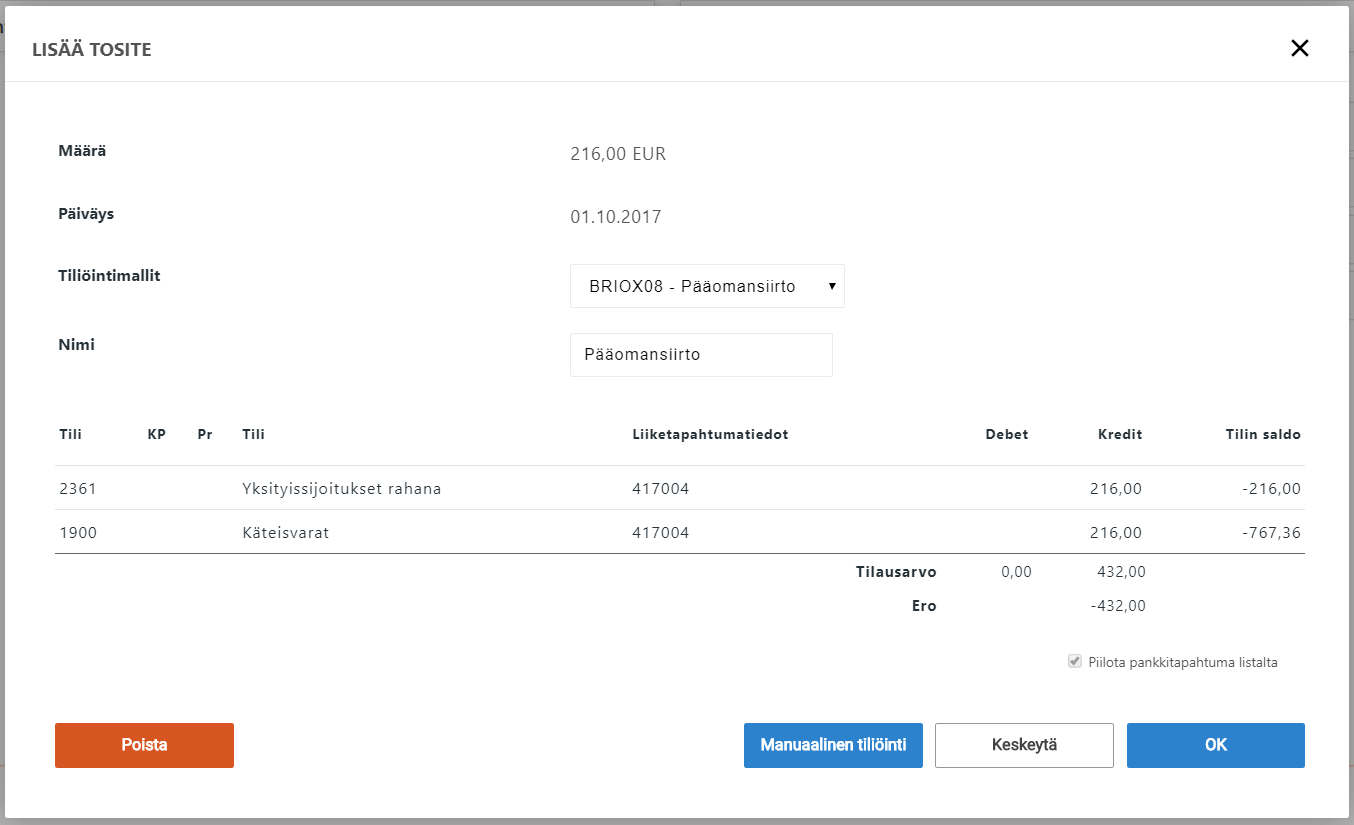Click the Pr column header
This screenshot has height=825, width=1354.
pyautogui.click(x=205, y=435)
